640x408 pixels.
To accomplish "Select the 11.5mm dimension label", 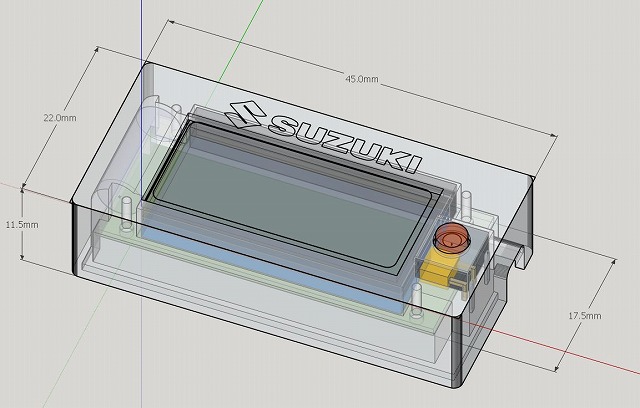I will (x=22, y=224).
